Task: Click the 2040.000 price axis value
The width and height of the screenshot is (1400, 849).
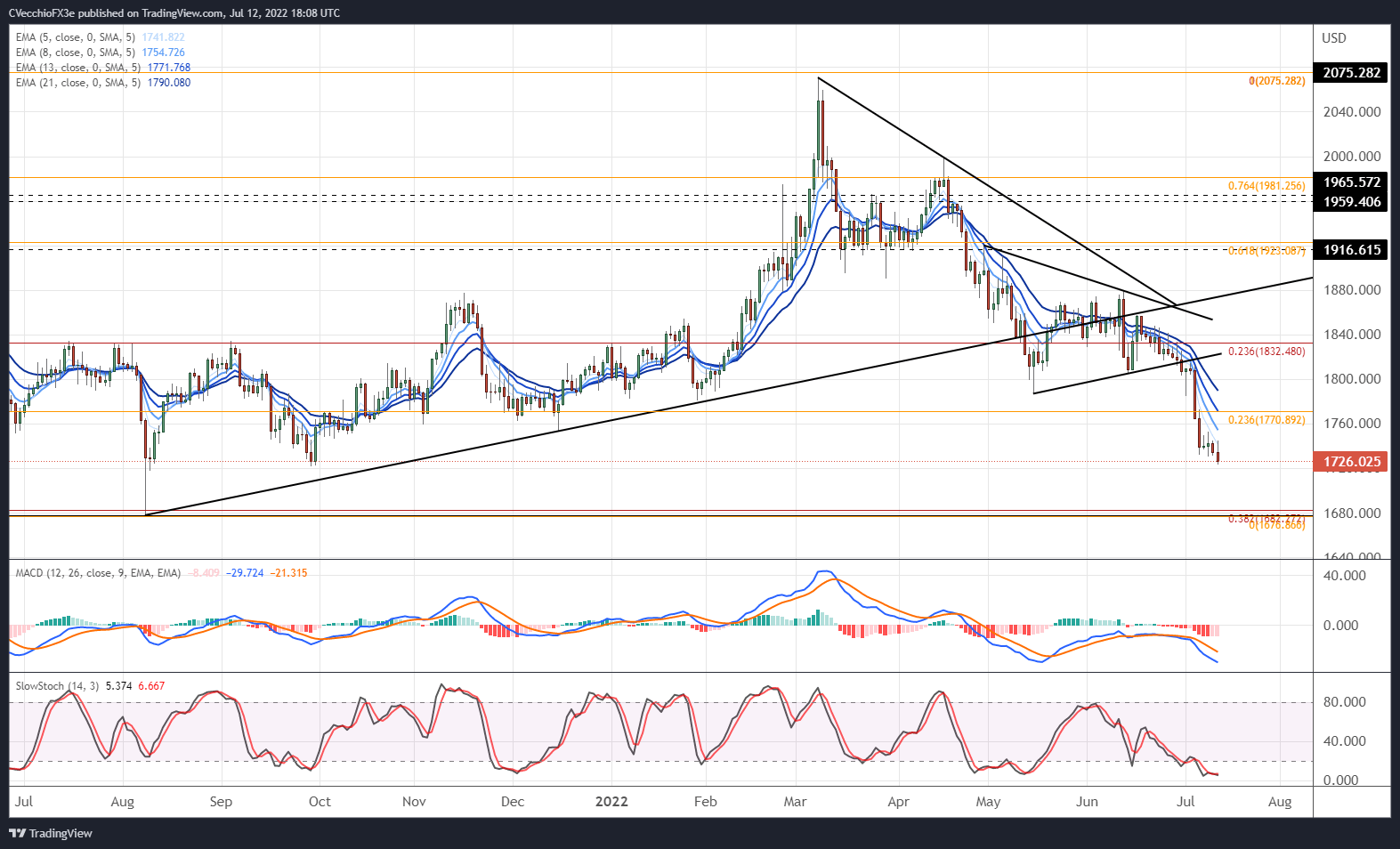Action: pos(1352,112)
